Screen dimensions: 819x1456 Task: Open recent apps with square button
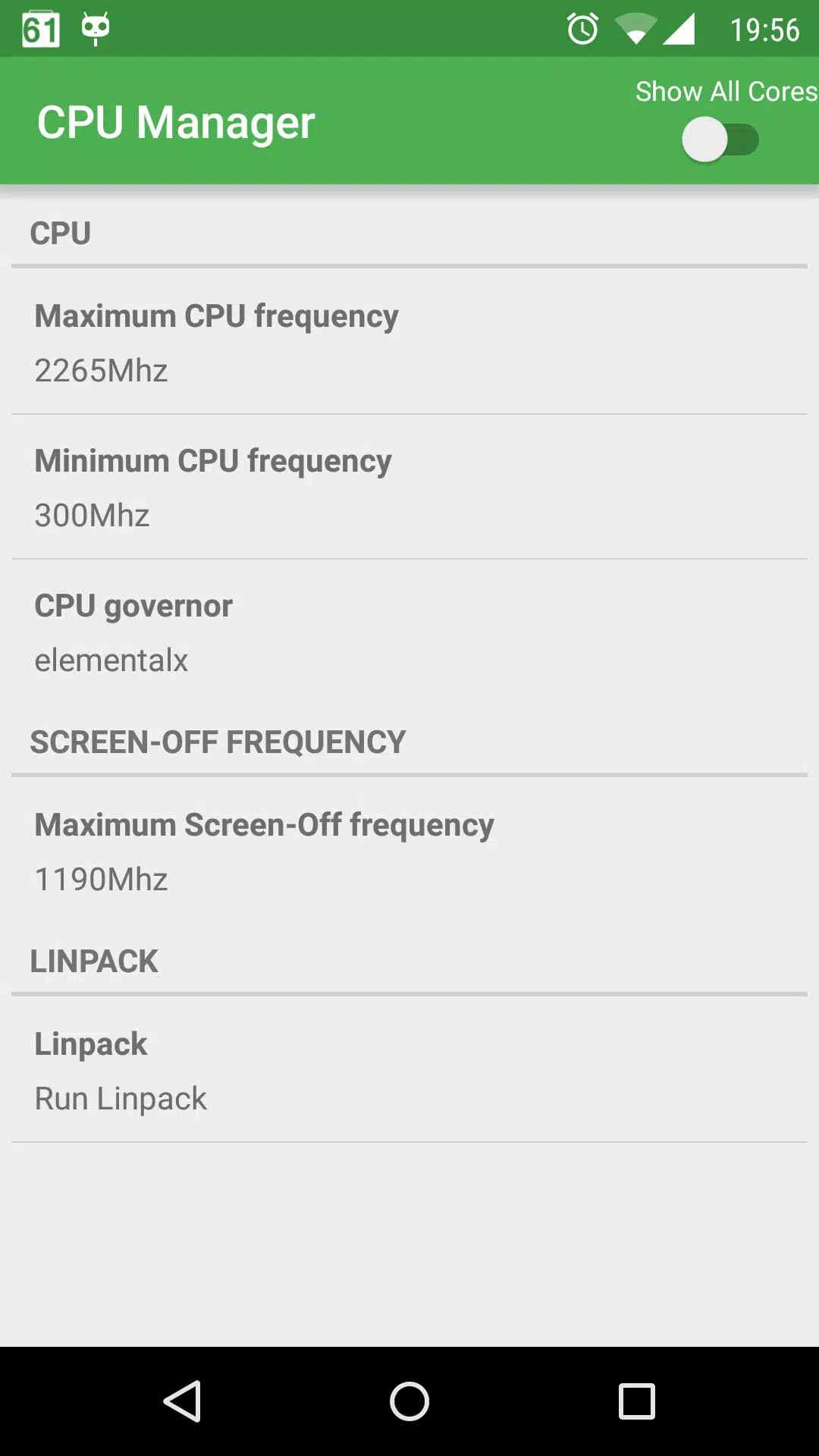tap(637, 1401)
